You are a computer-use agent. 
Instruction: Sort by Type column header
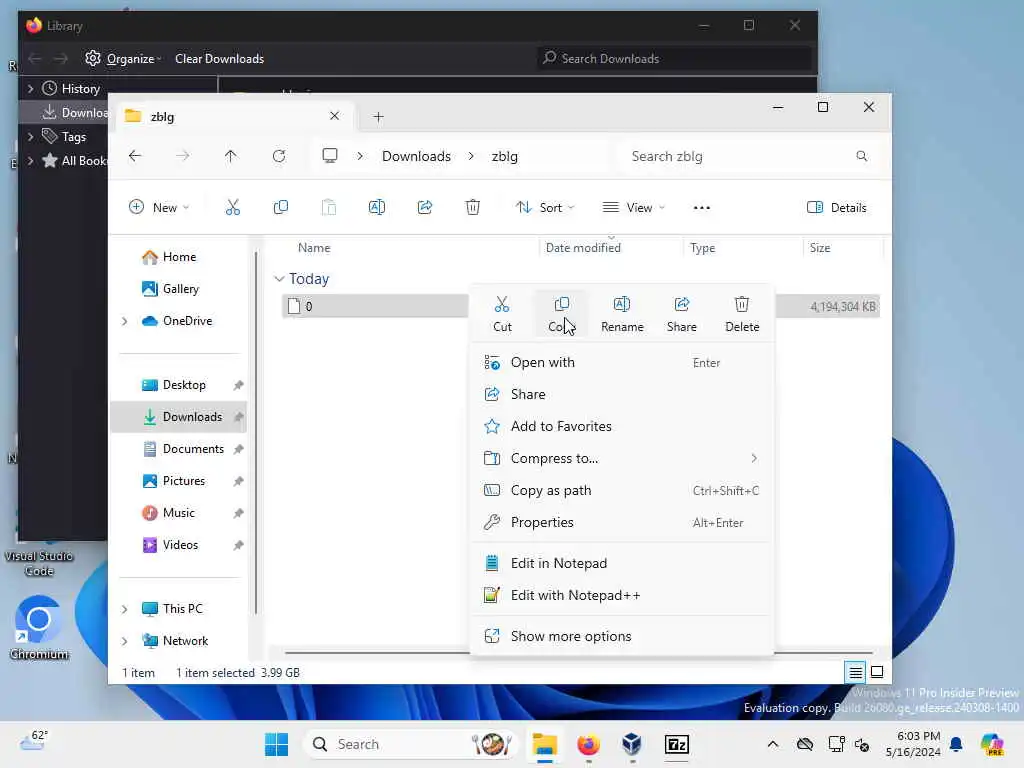coord(702,248)
